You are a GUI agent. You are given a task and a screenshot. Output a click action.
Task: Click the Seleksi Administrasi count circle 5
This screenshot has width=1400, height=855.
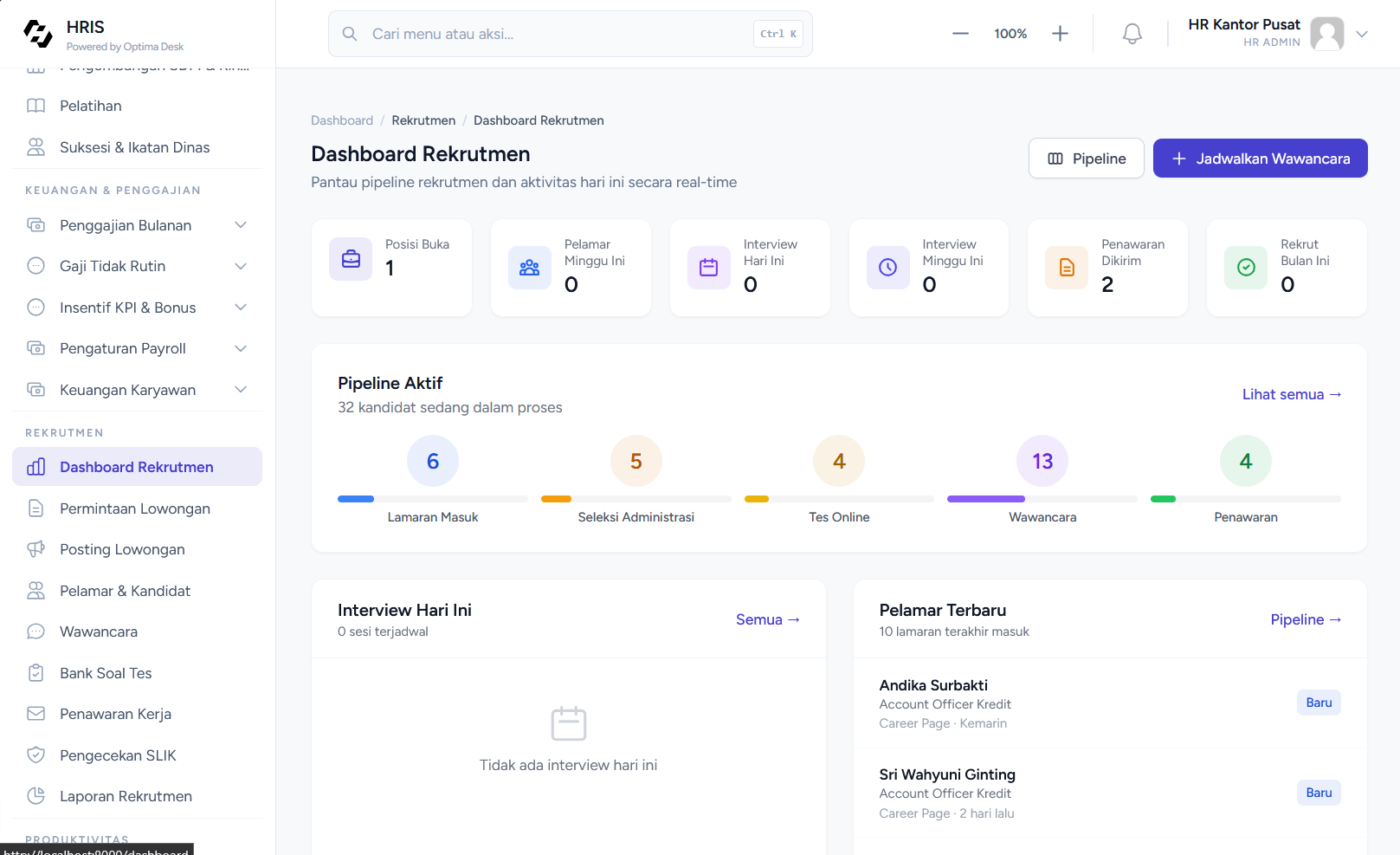click(x=636, y=461)
